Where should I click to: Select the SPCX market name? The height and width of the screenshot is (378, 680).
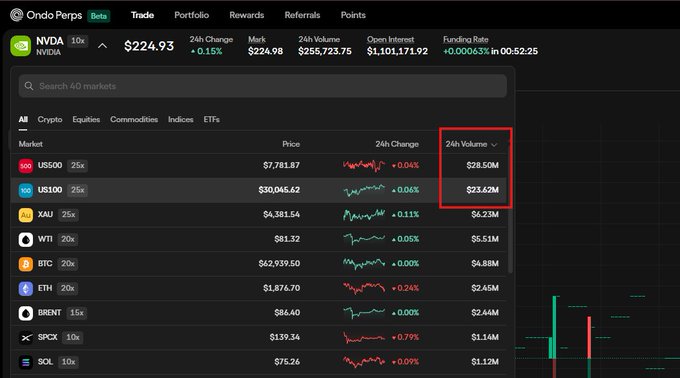(47, 337)
